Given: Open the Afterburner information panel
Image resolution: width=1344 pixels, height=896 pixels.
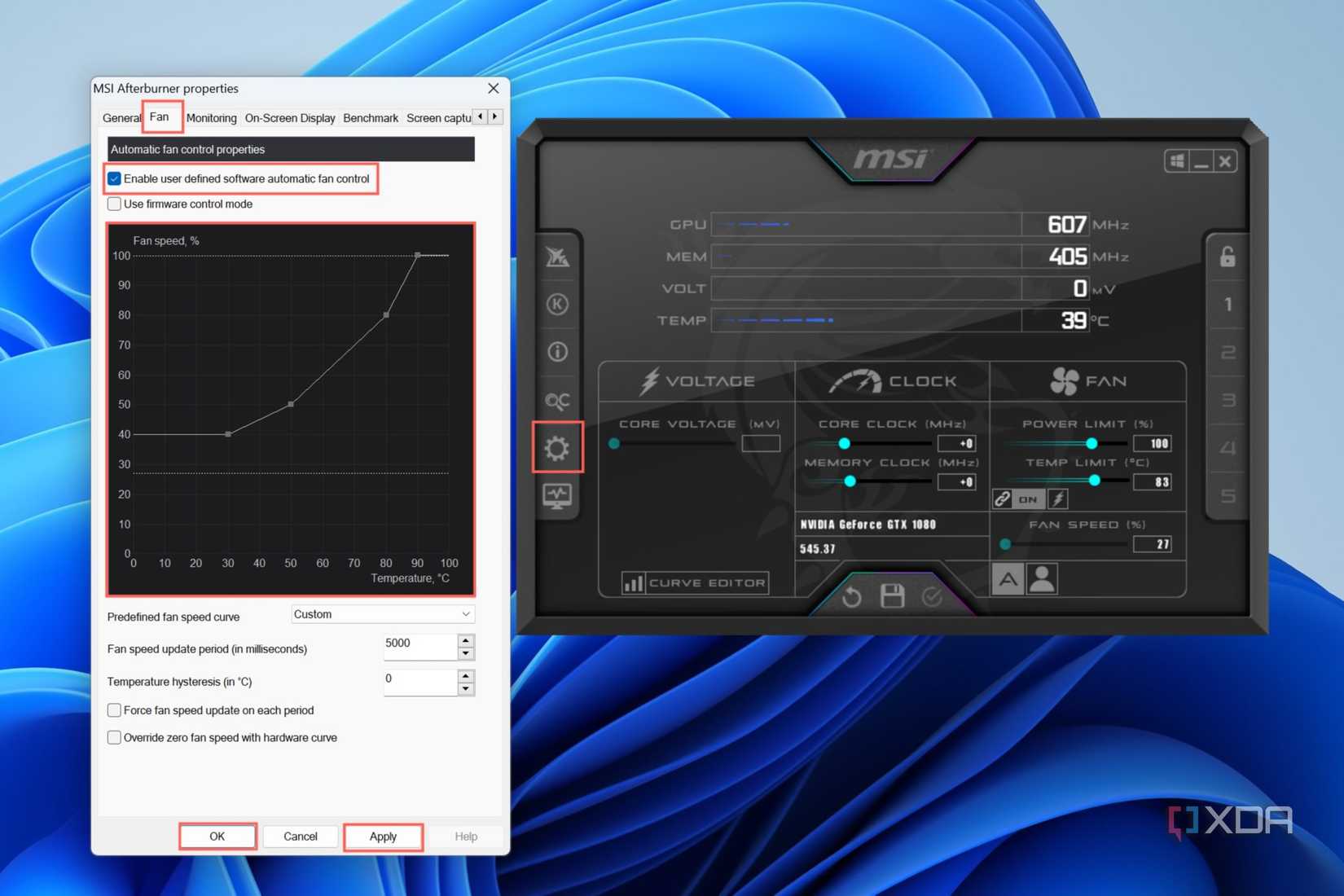Looking at the screenshot, I should point(558,352).
